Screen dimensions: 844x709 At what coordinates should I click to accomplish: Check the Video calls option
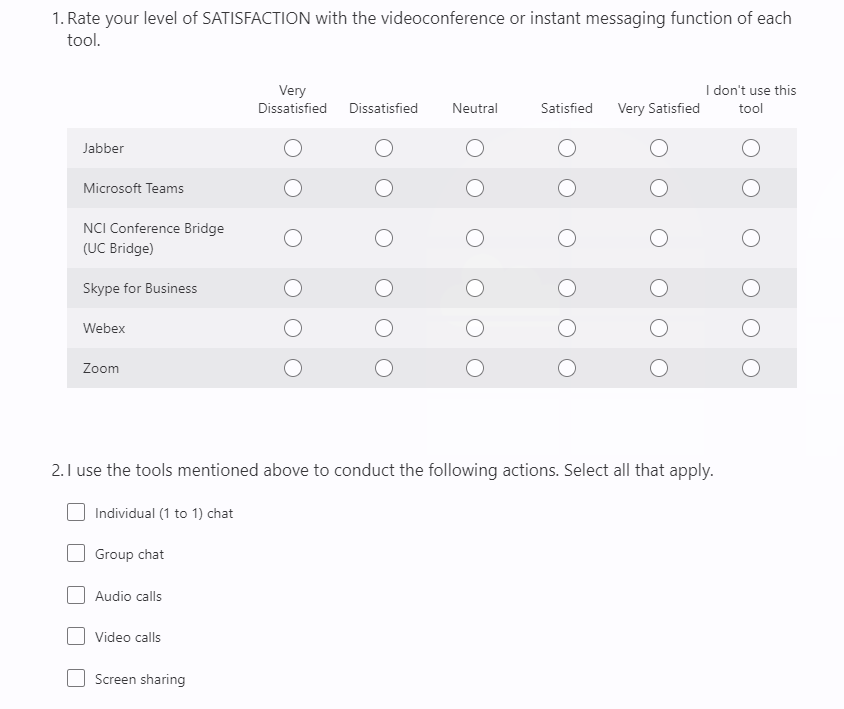(76, 636)
